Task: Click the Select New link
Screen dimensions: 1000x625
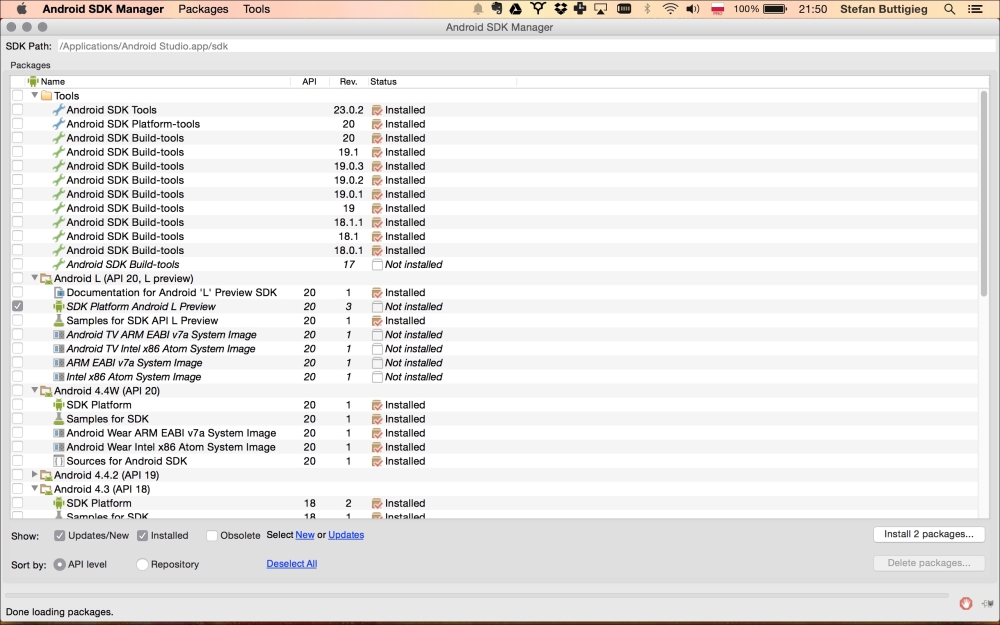Action: click(x=305, y=535)
